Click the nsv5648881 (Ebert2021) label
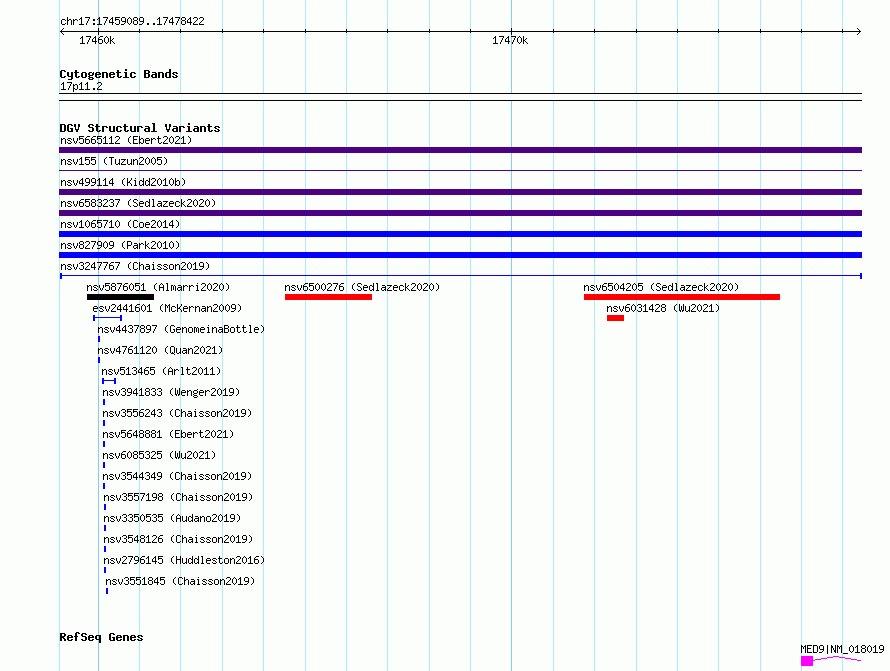The height and width of the screenshot is (671, 890). (168, 434)
